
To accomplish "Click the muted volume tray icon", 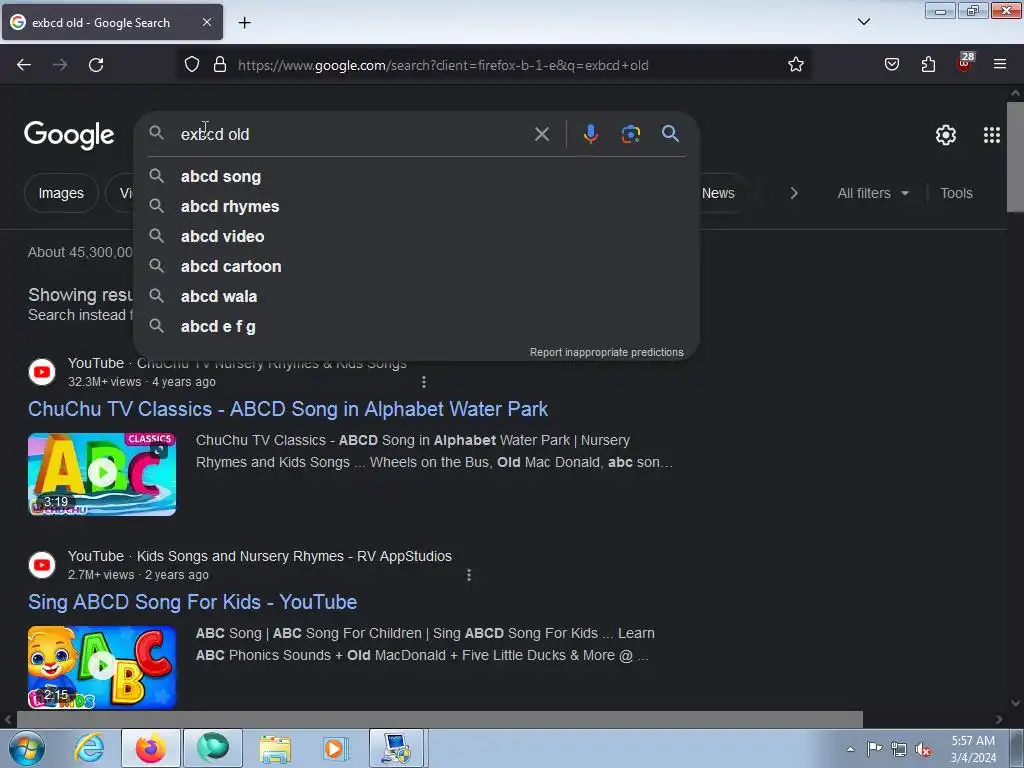I will [x=923, y=750].
